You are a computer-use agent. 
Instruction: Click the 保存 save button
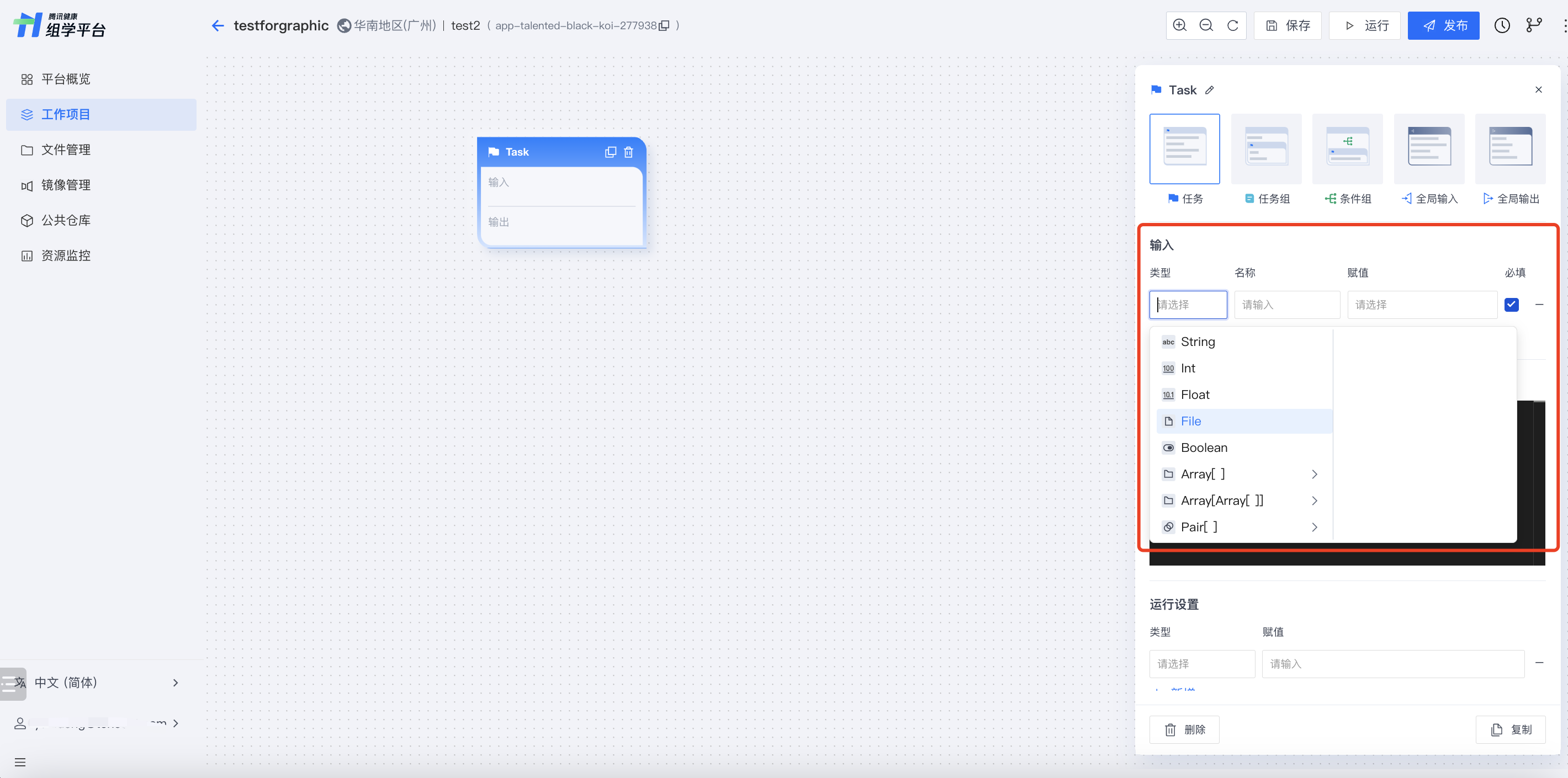tap(1288, 25)
